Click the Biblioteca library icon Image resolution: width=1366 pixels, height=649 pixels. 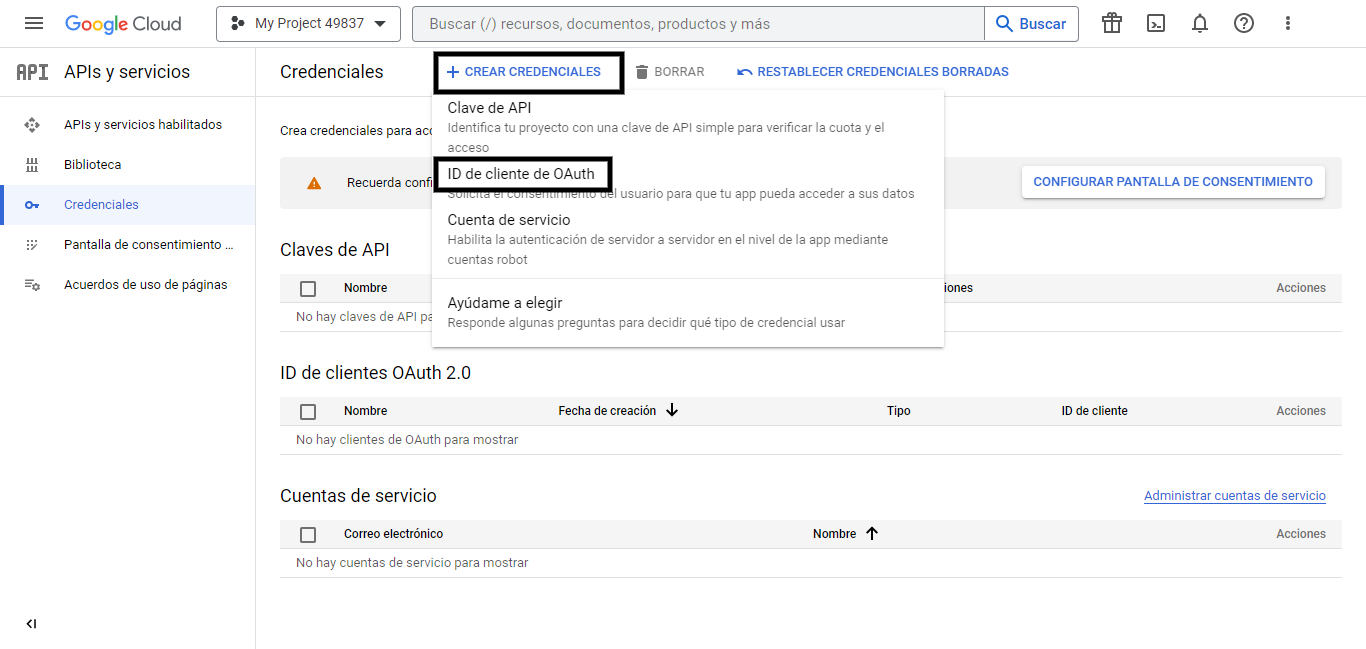(x=32, y=165)
